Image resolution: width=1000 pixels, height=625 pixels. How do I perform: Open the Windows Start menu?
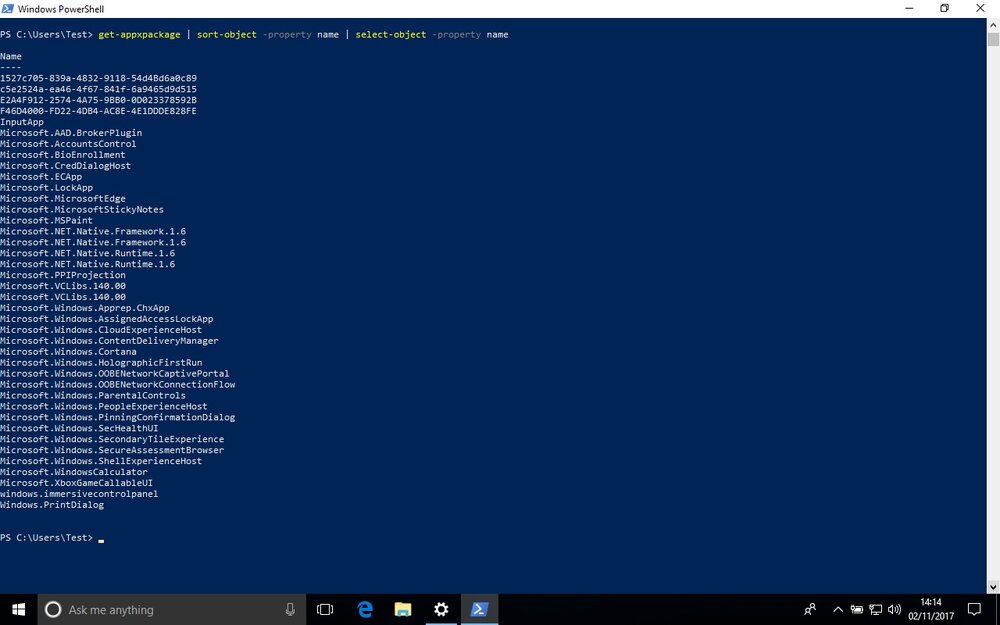click(x=18, y=610)
